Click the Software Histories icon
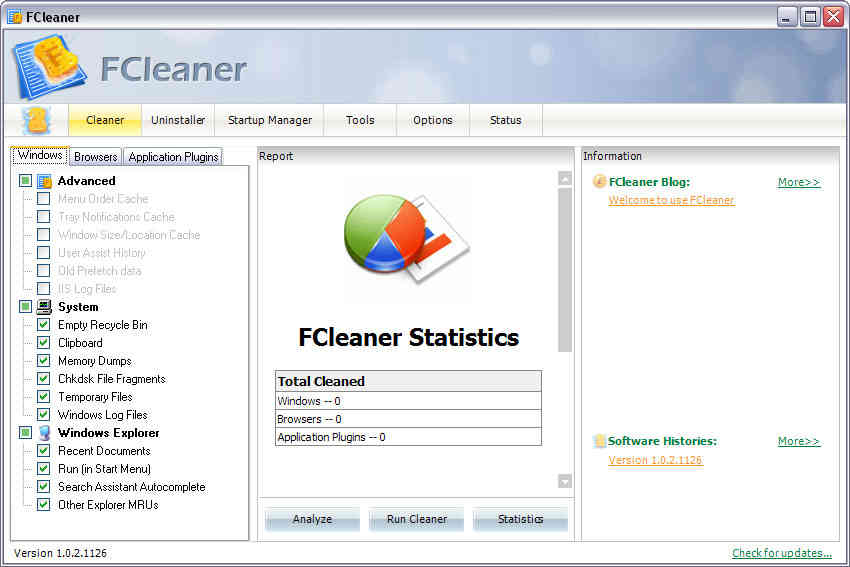Screen dimensions: 850x567 [x=599, y=441]
